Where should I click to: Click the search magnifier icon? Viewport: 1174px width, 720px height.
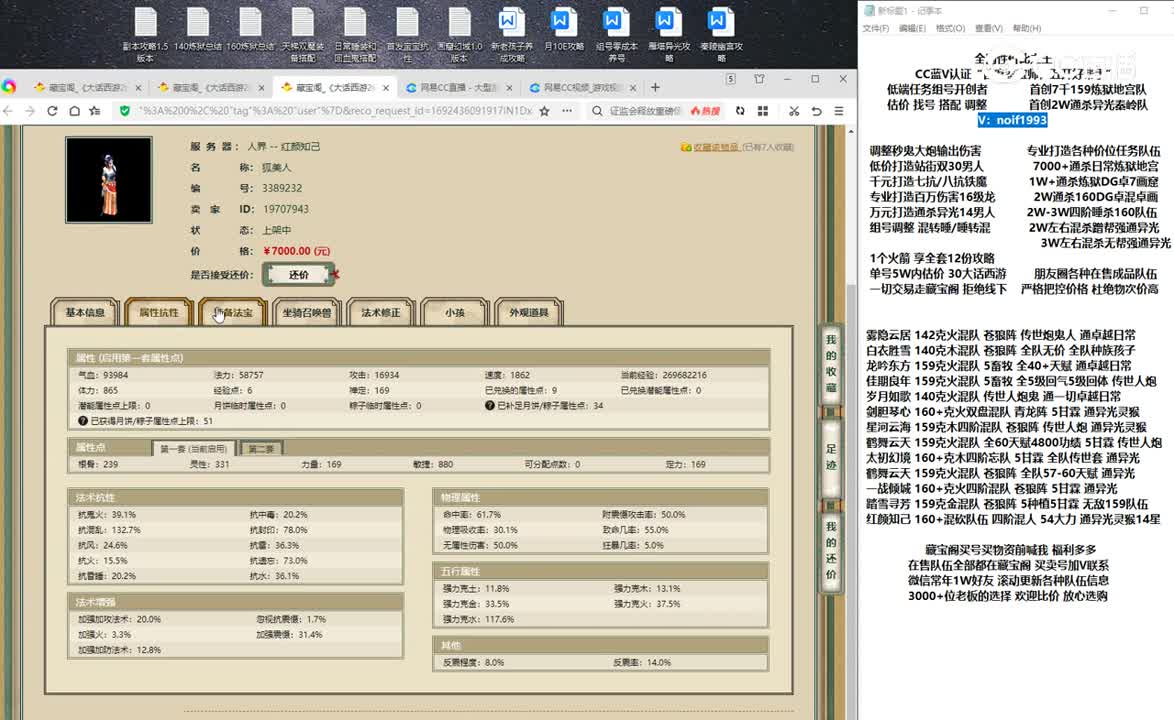[x=597, y=111]
